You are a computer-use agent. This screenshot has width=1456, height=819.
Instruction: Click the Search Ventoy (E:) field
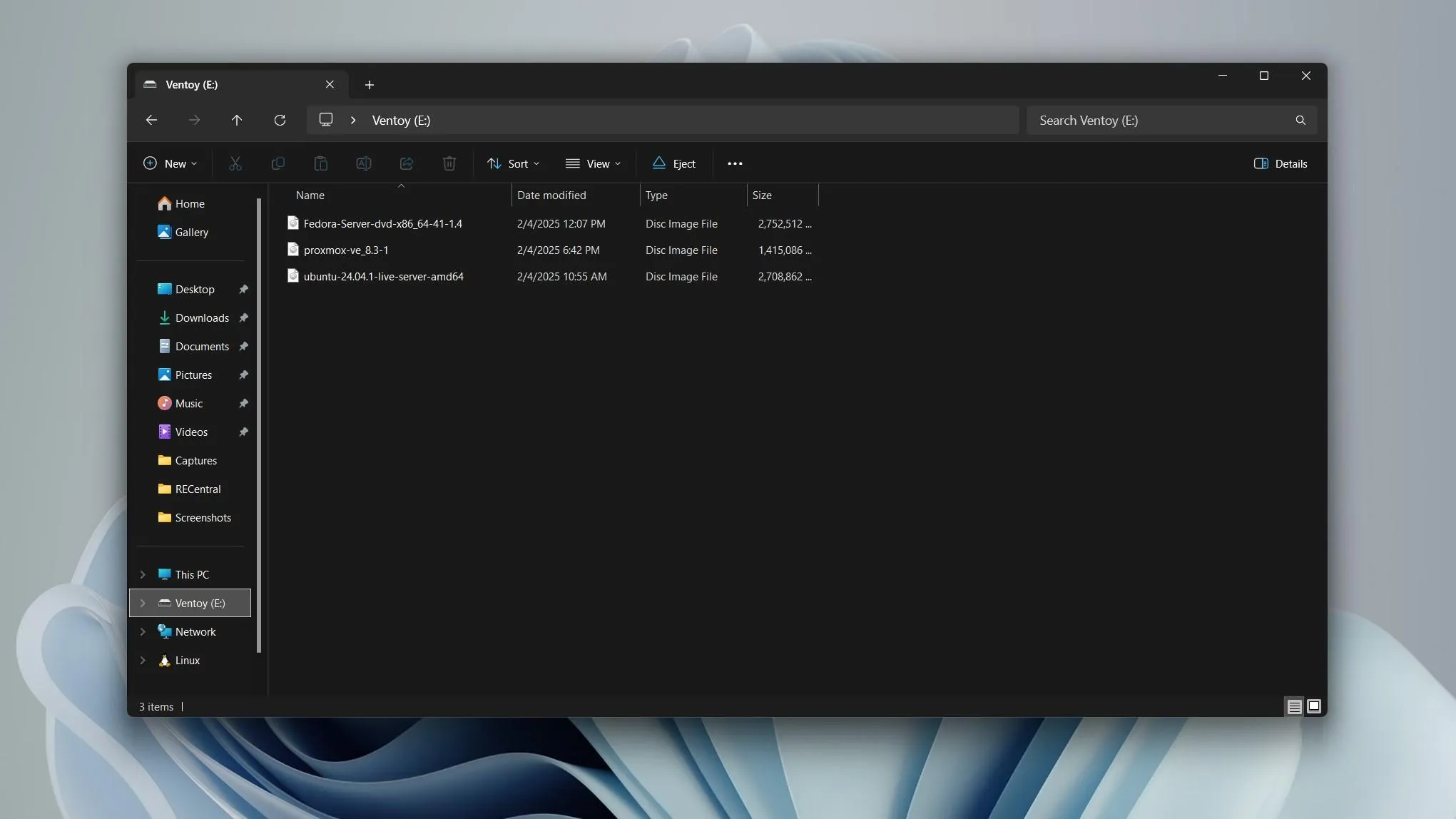(1171, 120)
